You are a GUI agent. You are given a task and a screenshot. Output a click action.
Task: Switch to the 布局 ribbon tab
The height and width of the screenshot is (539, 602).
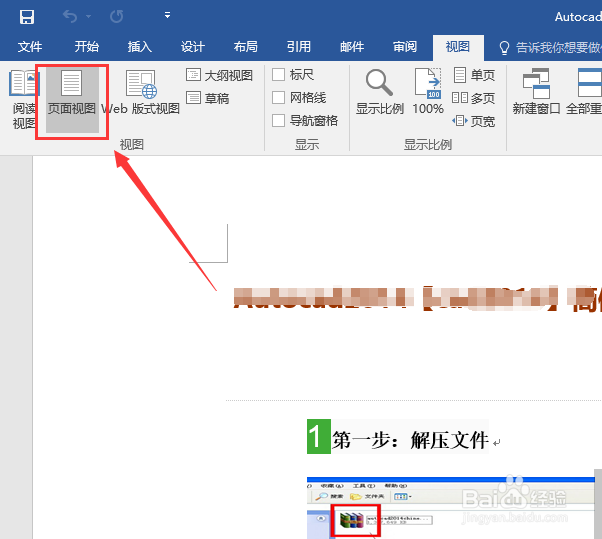246,47
